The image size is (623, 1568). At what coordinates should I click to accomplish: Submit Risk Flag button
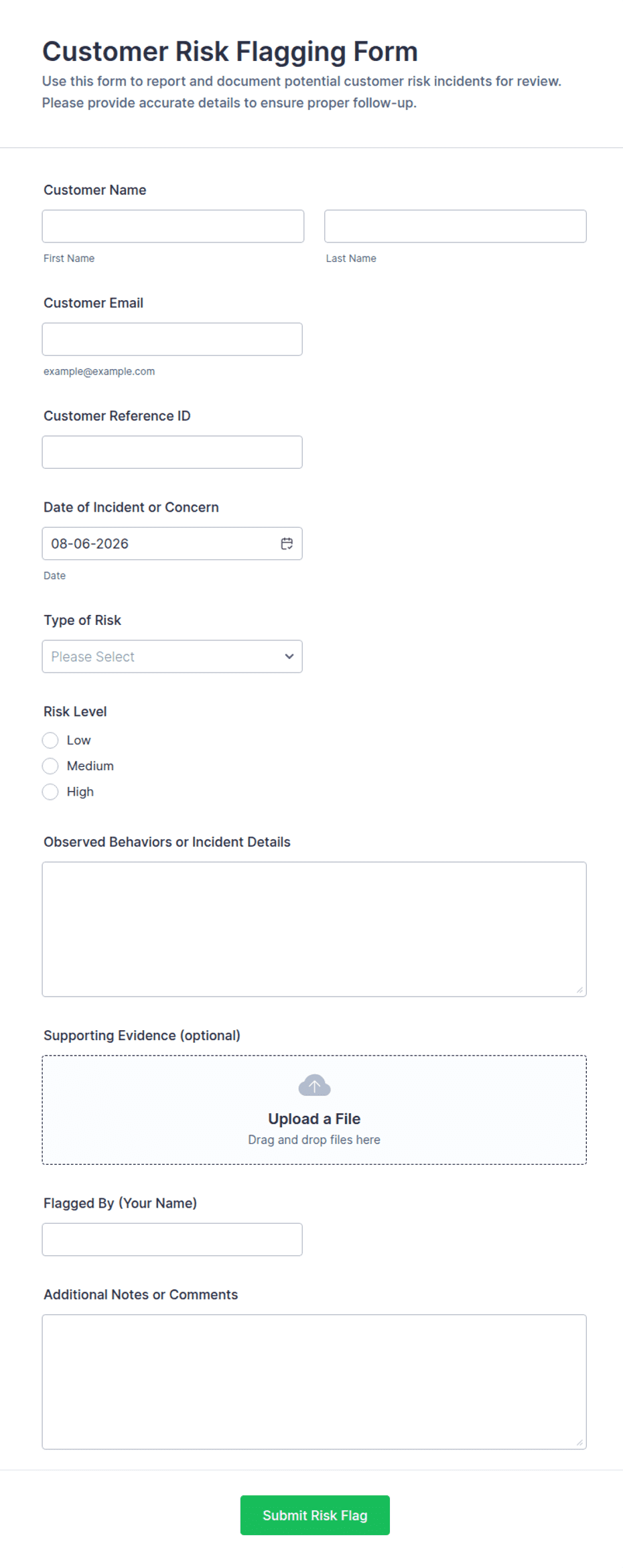click(315, 1515)
